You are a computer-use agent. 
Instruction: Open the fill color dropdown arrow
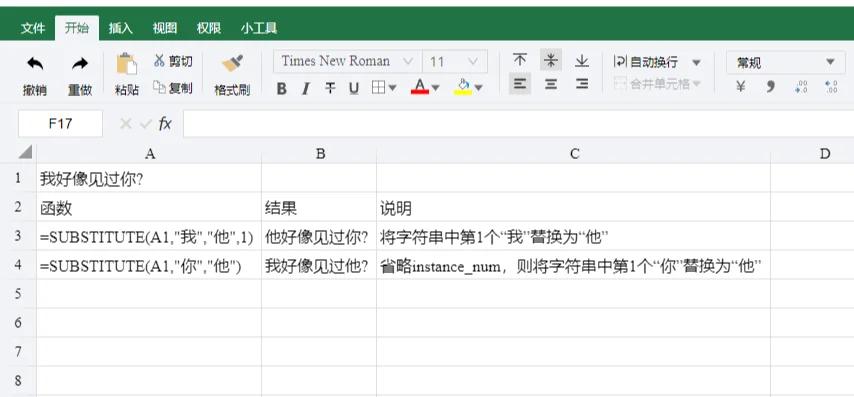(x=479, y=88)
